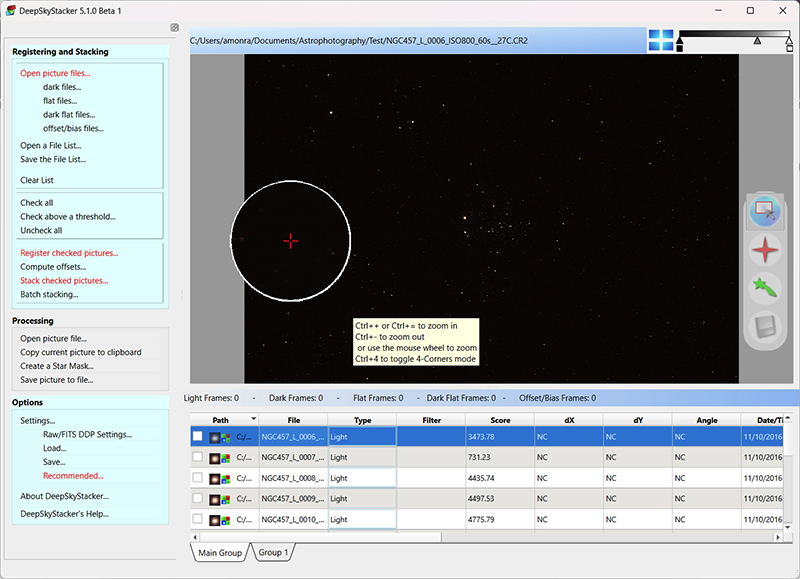Check the NGC457_L_0006 file checkbox
This screenshot has width=800, height=579.
198,436
